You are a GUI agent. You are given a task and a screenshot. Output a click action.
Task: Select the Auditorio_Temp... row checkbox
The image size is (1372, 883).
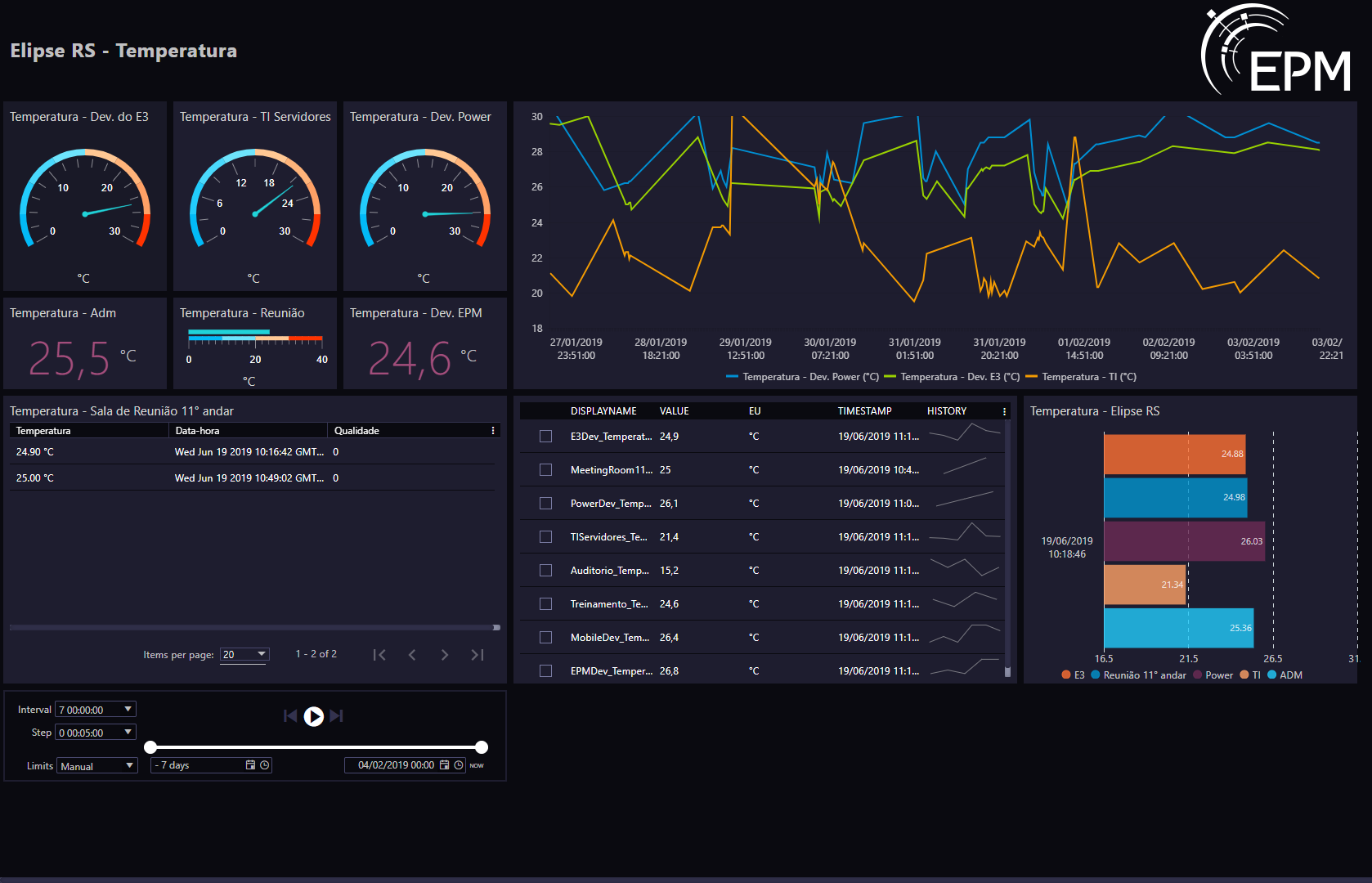pos(545,571)
